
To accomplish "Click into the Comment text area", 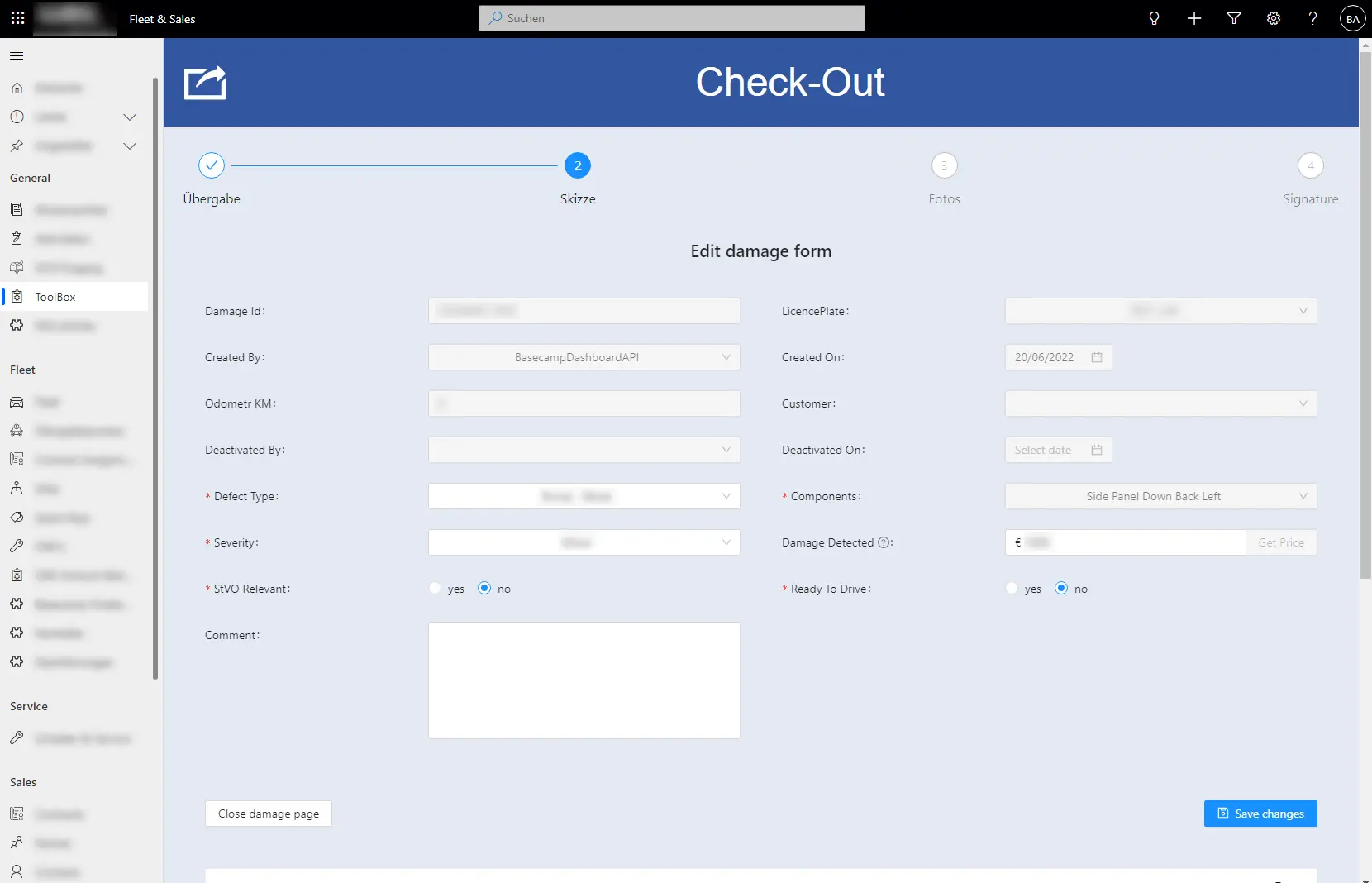I will pyautogui.click(x=584, y=680).
